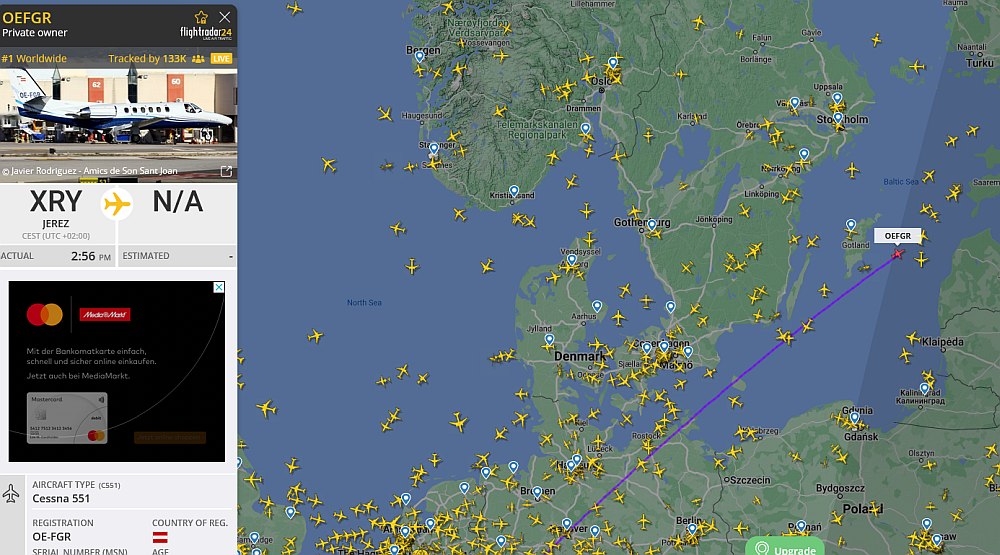Select the Gothenburg airport pin
This screenshot has width=1000, height=555.
651,225
